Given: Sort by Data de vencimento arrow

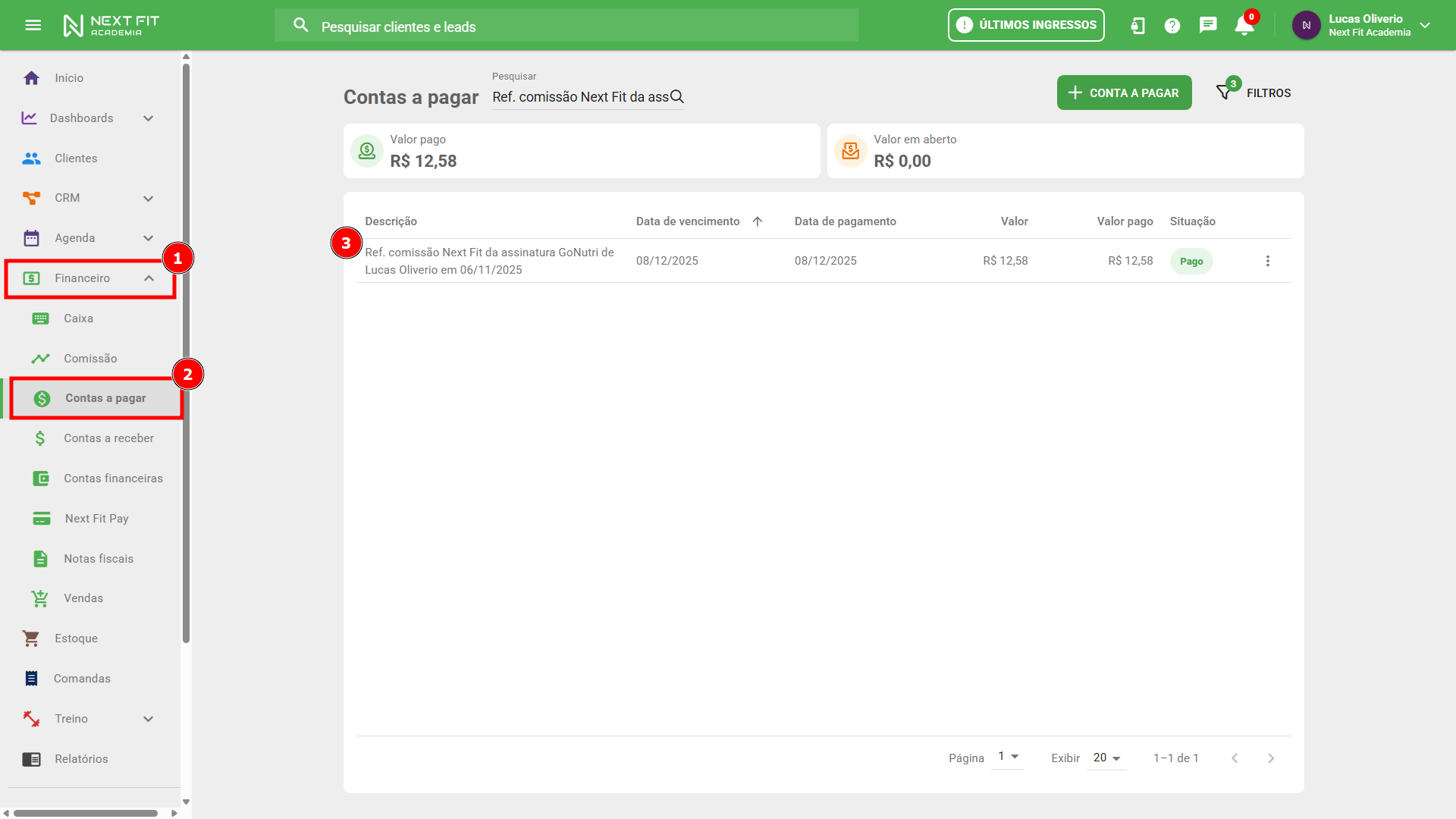Looking at the screenshot, I should pos(758,221).
